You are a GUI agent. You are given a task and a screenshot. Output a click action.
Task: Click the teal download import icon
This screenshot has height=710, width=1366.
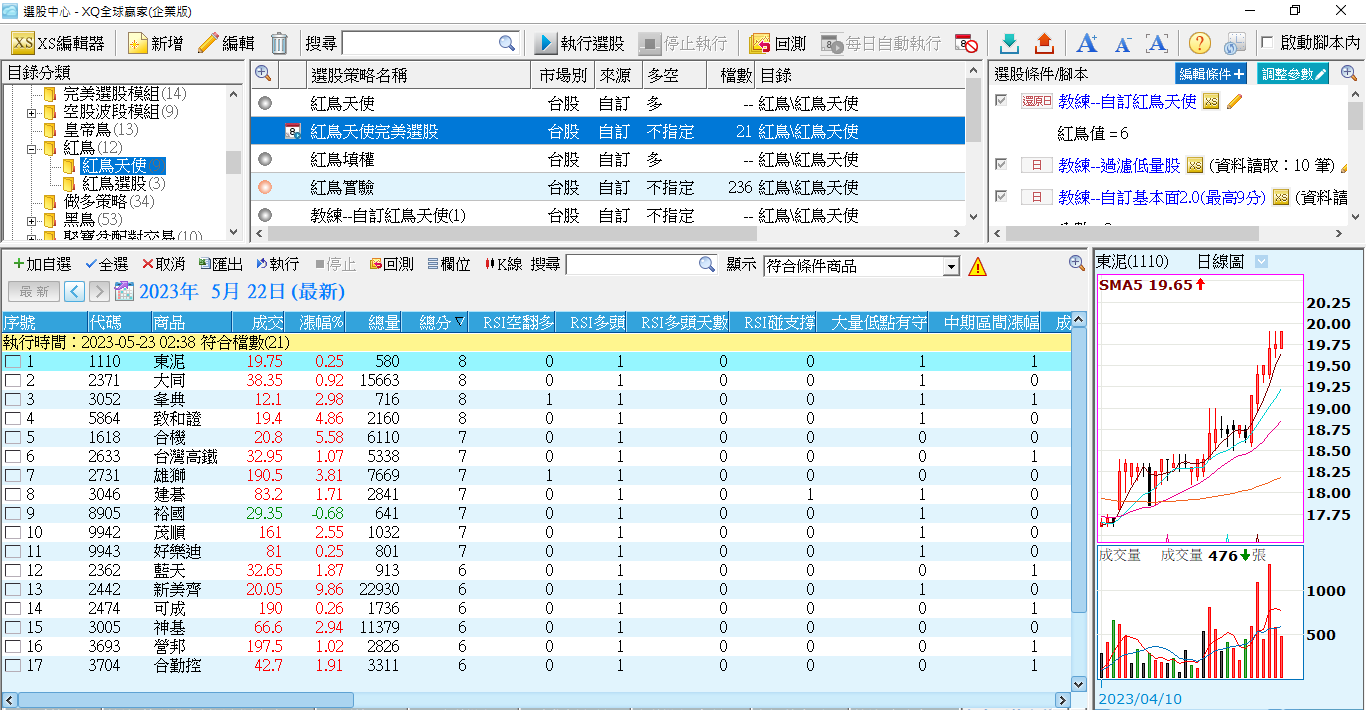(x=1010, y=44)
